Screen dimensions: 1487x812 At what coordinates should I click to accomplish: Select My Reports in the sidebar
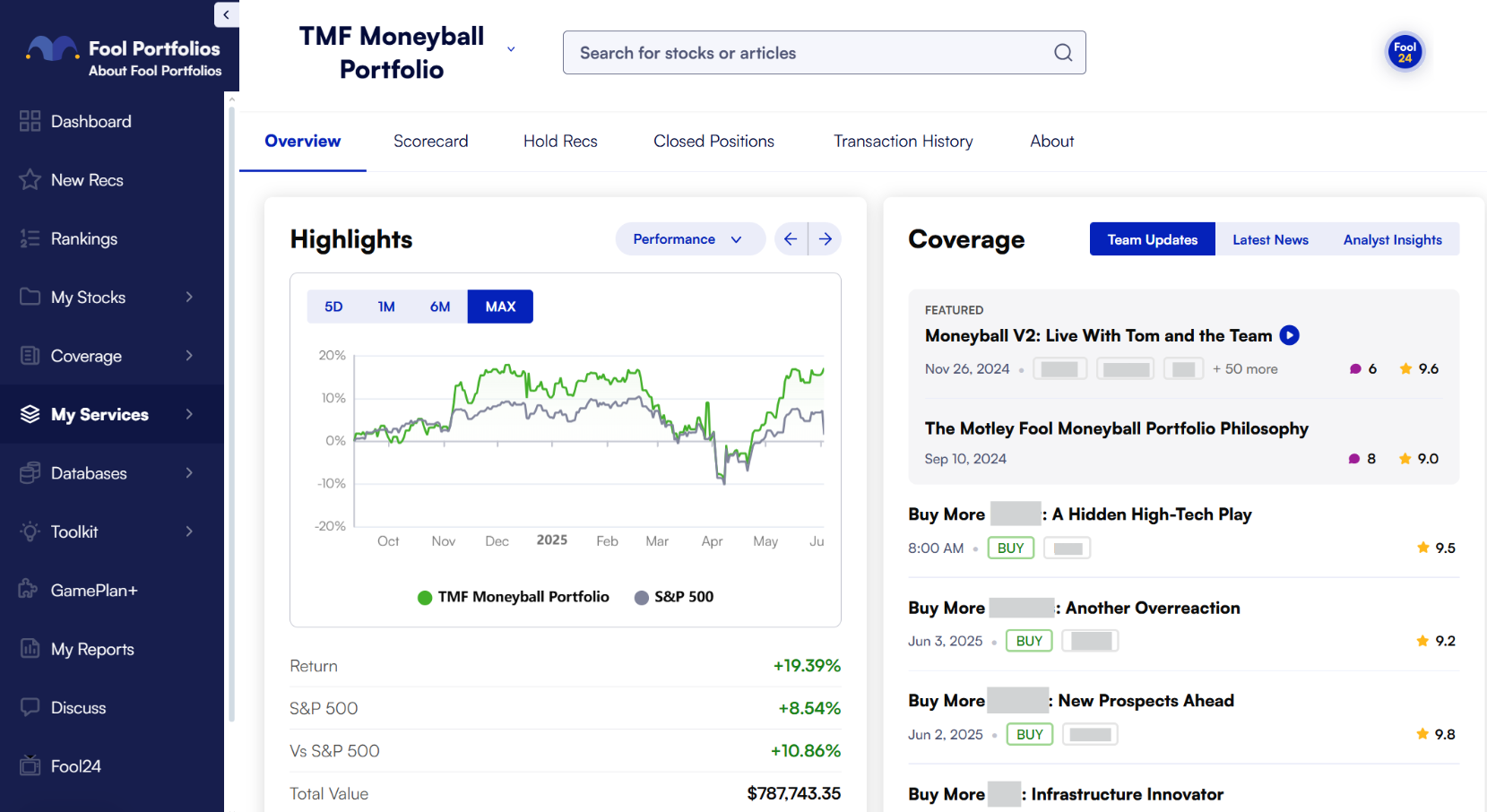(x=91, y=649)
